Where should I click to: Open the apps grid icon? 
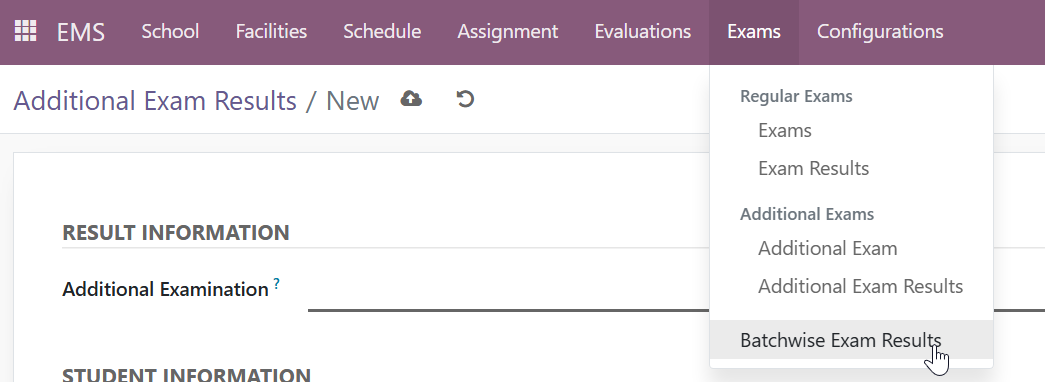click(25, 31)
